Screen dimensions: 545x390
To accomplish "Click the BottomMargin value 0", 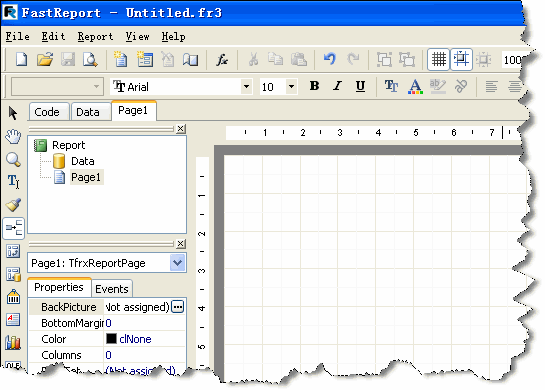I will (108, 323).
